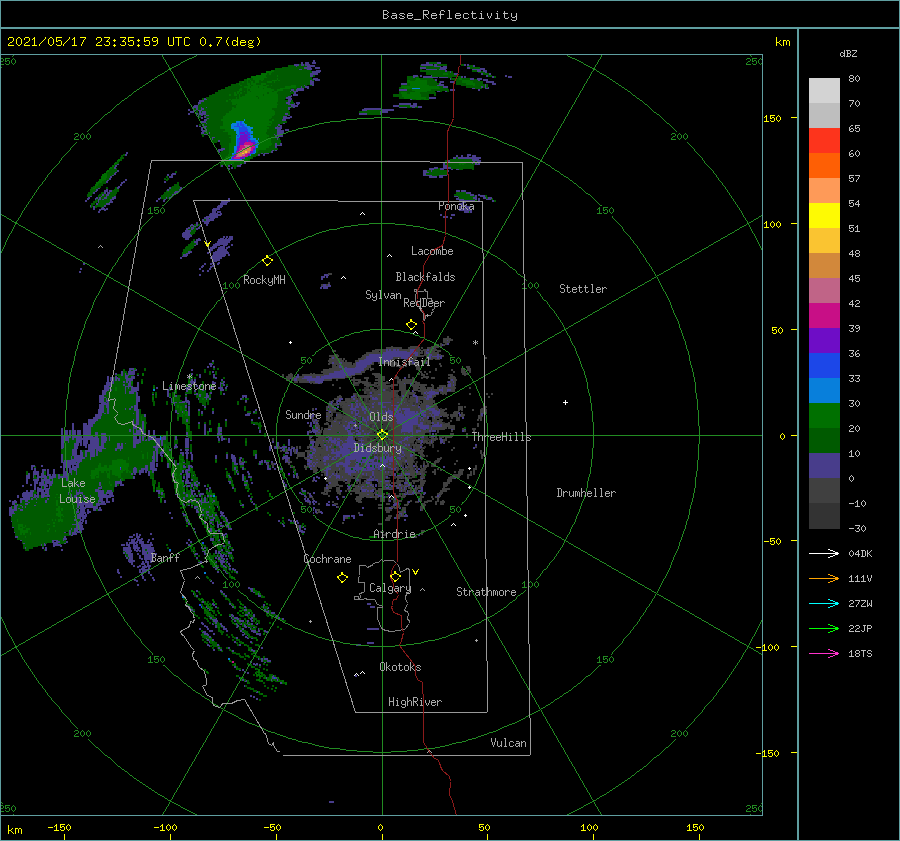Viewport: 900px width, 841px height.
Task: Click the Lake Louise label
Action: click(77, 491)
